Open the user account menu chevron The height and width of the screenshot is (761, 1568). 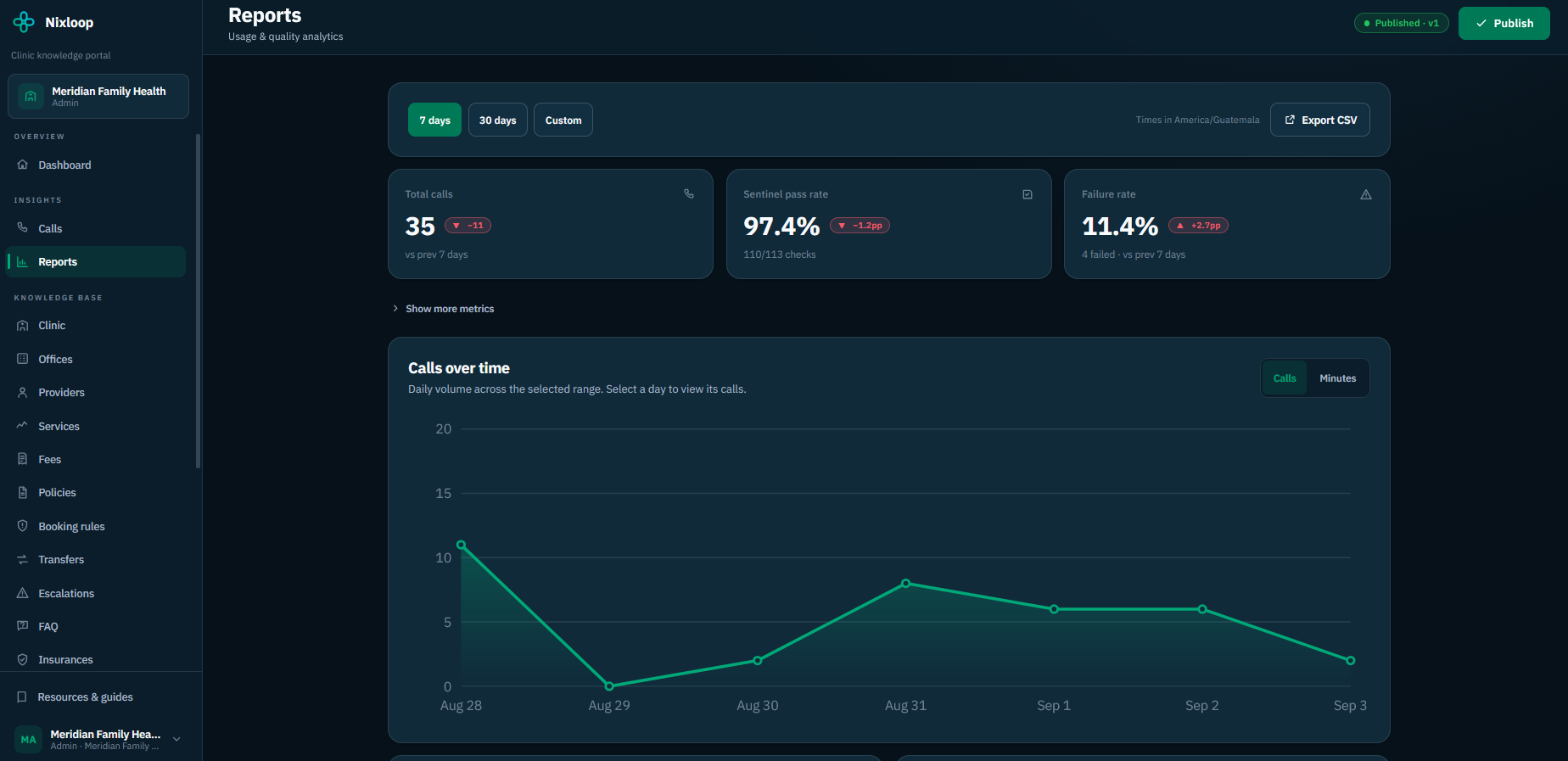click(176, 739)
